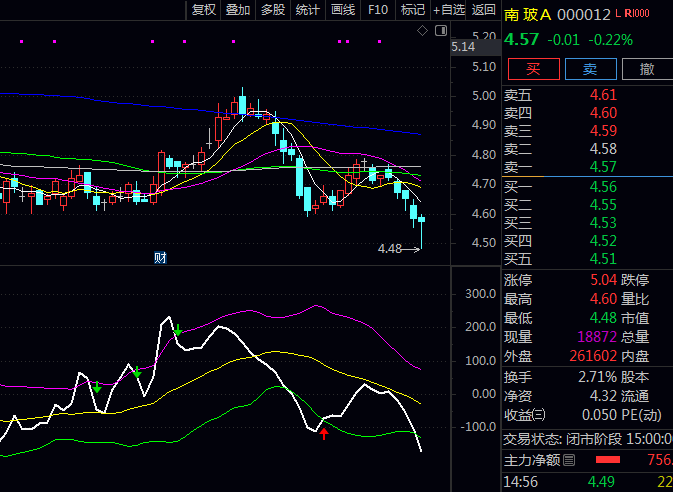Click the 财 financial marker on chart
Image resolution: width=673 pixels, height=492 pixels.
(160, 258)
